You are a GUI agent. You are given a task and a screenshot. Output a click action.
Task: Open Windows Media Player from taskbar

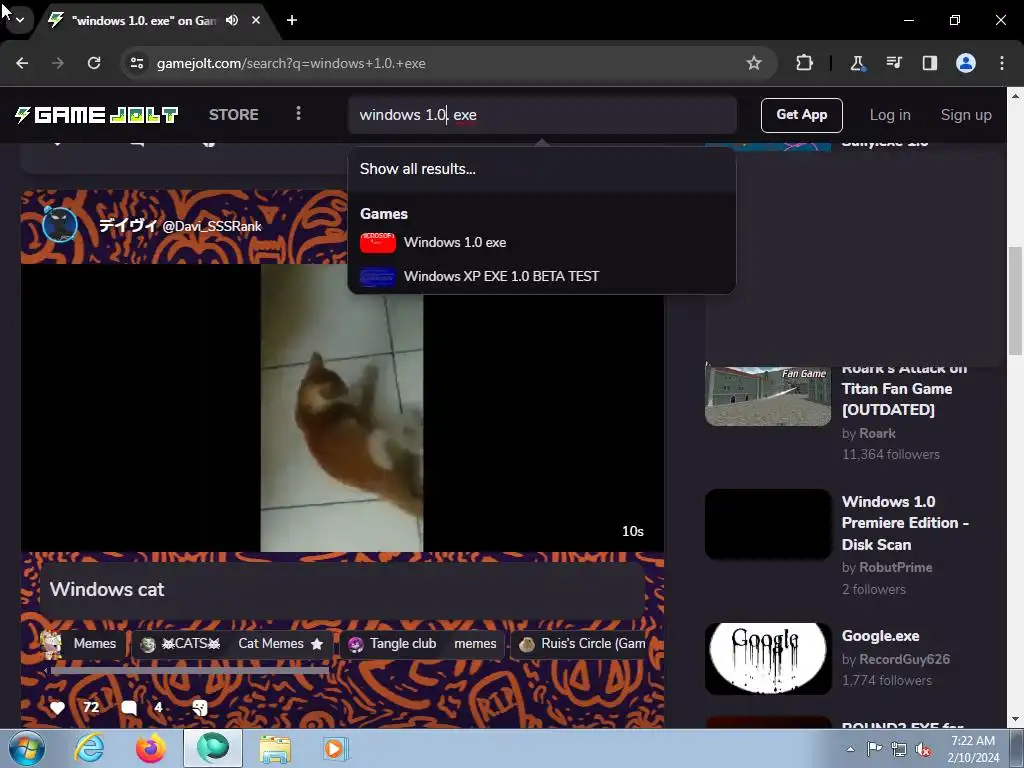[336, 749]
